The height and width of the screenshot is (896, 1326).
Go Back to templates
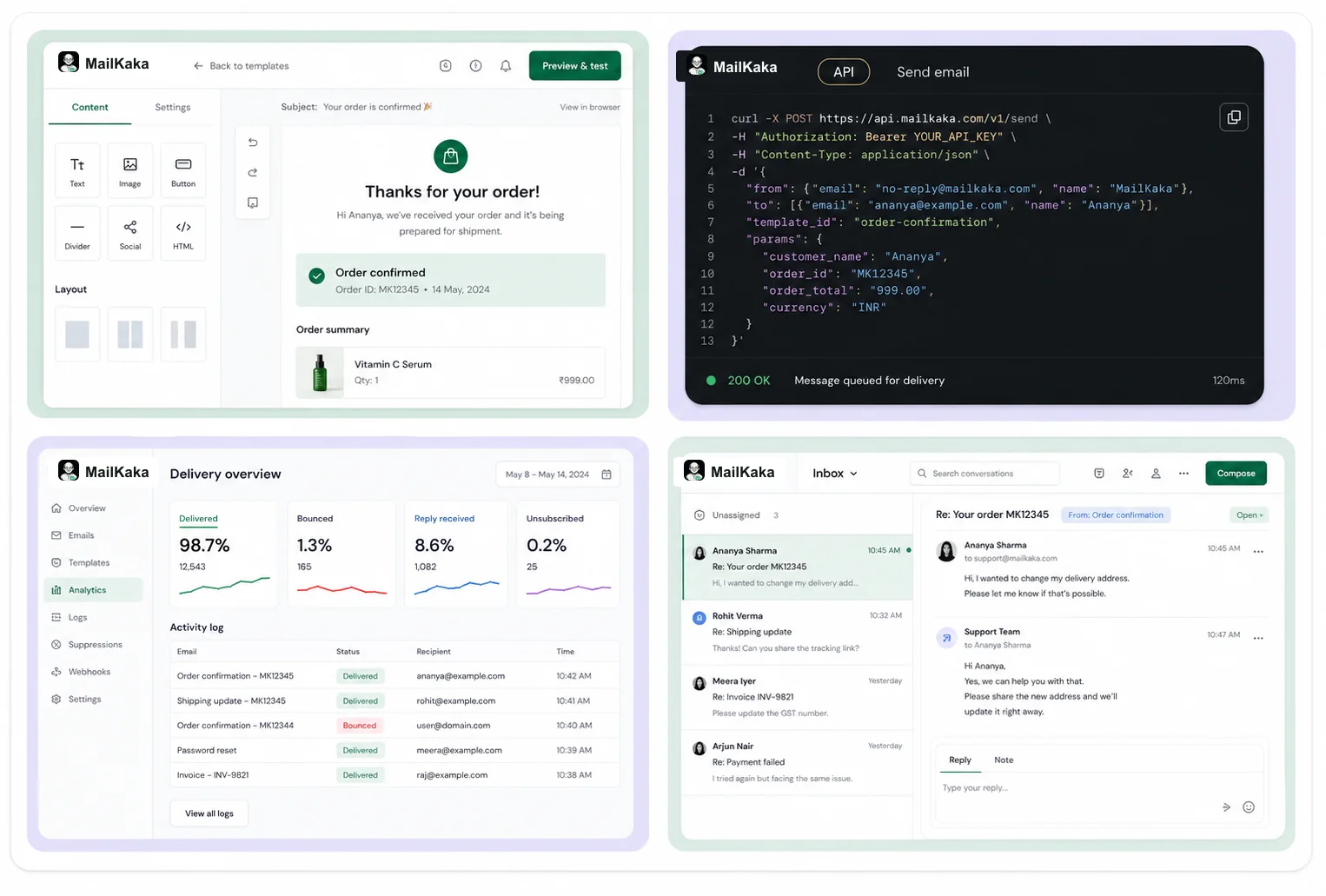click(242, 66)
